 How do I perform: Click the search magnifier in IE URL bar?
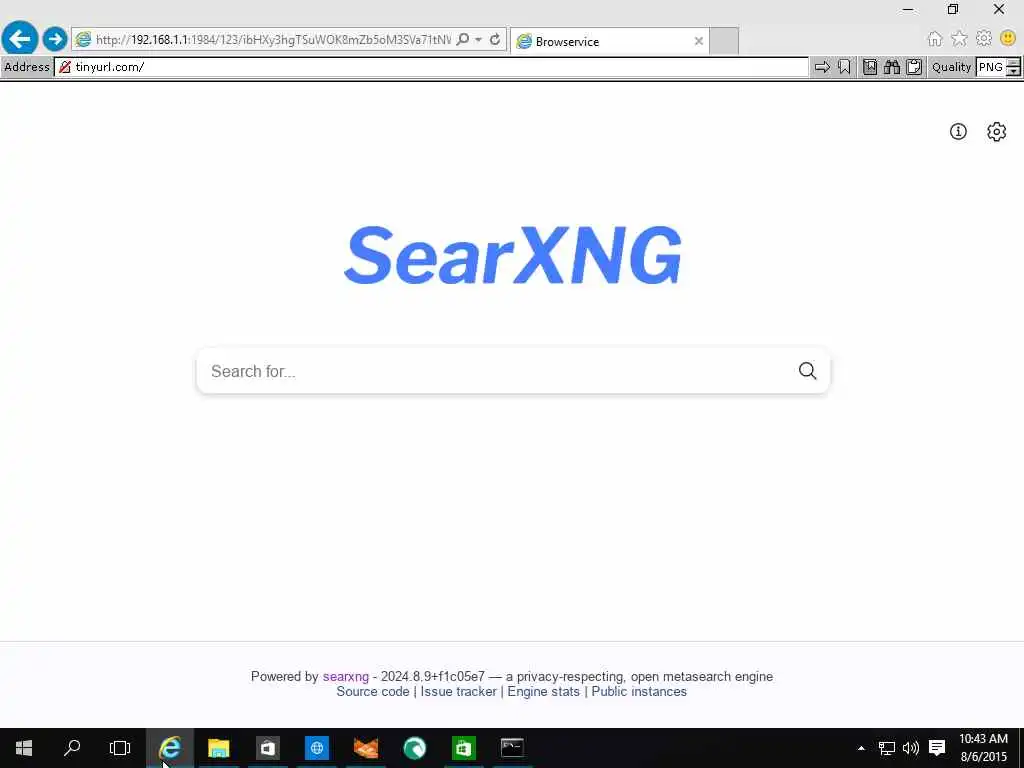(x=463, y=39)
